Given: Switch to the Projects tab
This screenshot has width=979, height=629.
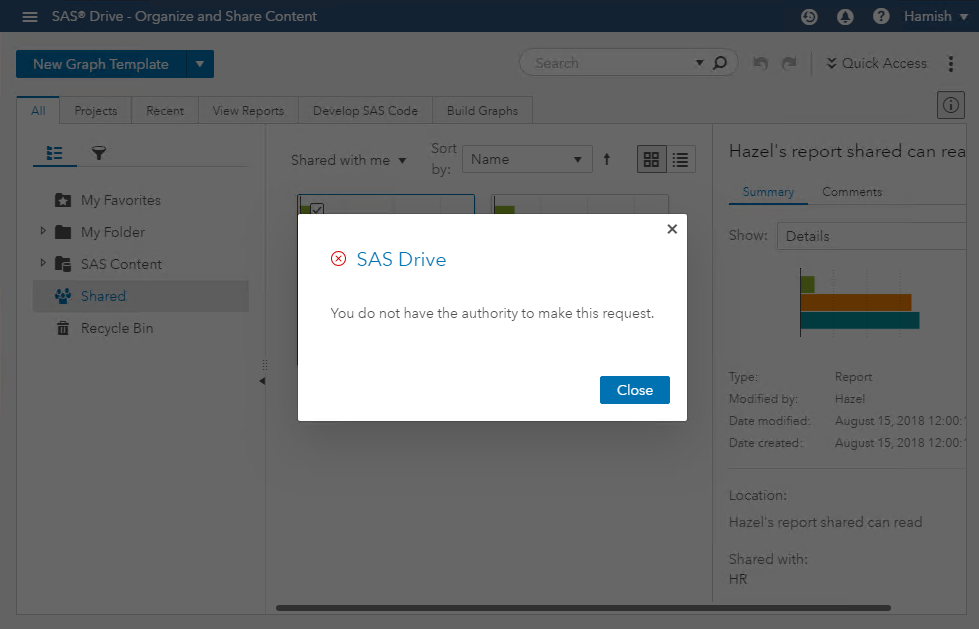Looking at the screenshot, I should click(96, 111).
